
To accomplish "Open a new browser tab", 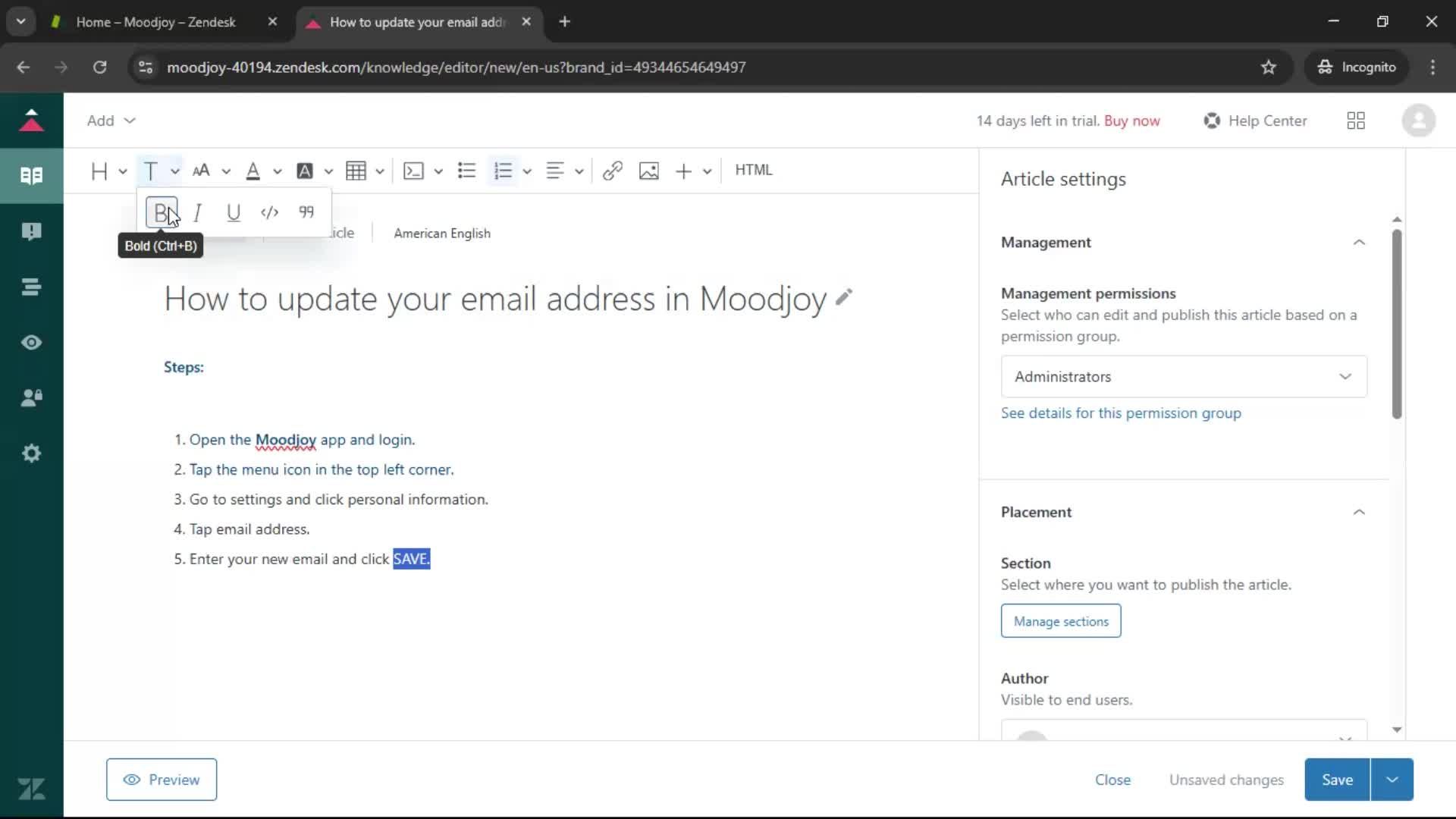I will pos(564,22).
